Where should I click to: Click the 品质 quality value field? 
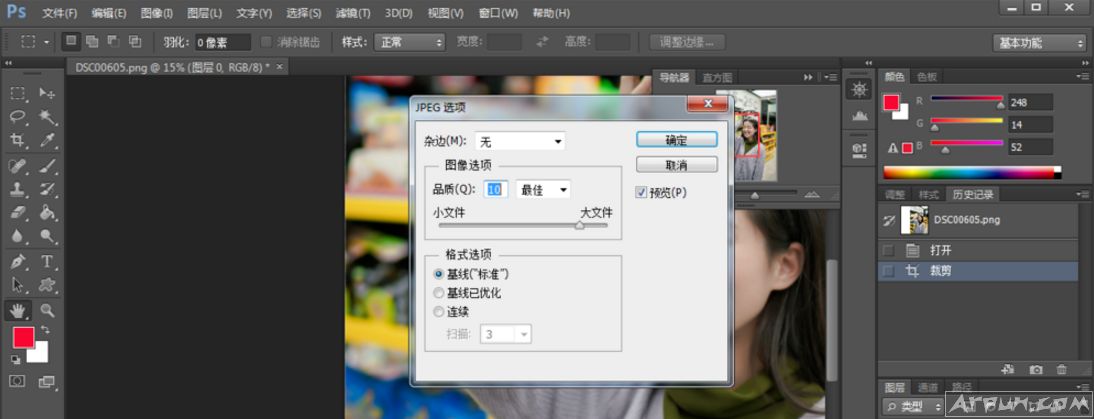point(496,190)
